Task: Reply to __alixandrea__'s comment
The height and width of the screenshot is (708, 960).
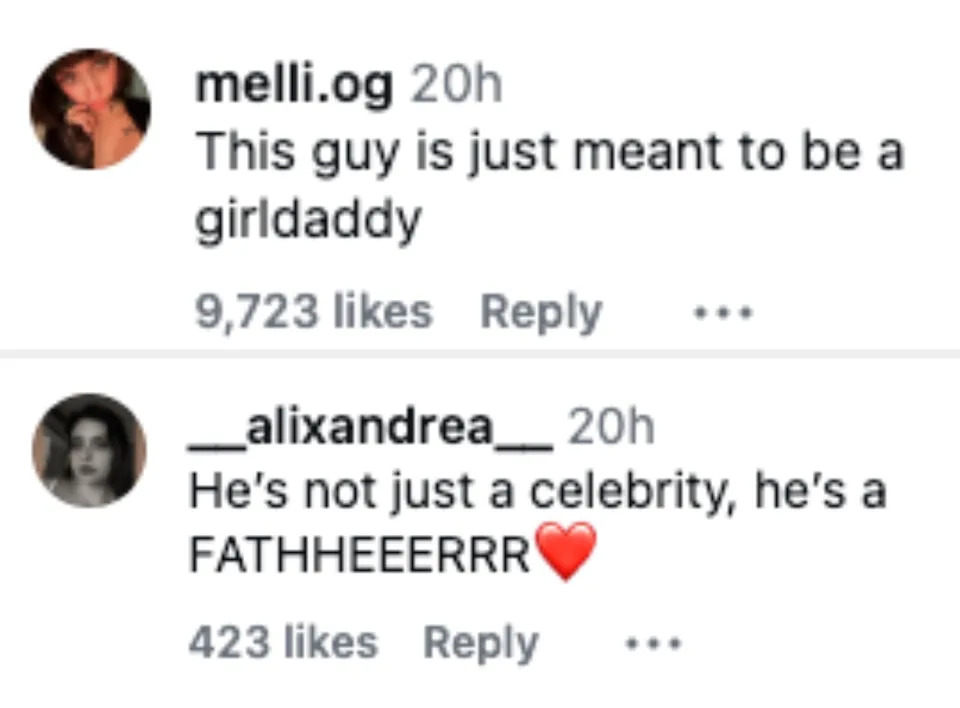Action: click(x=481, y=642)
